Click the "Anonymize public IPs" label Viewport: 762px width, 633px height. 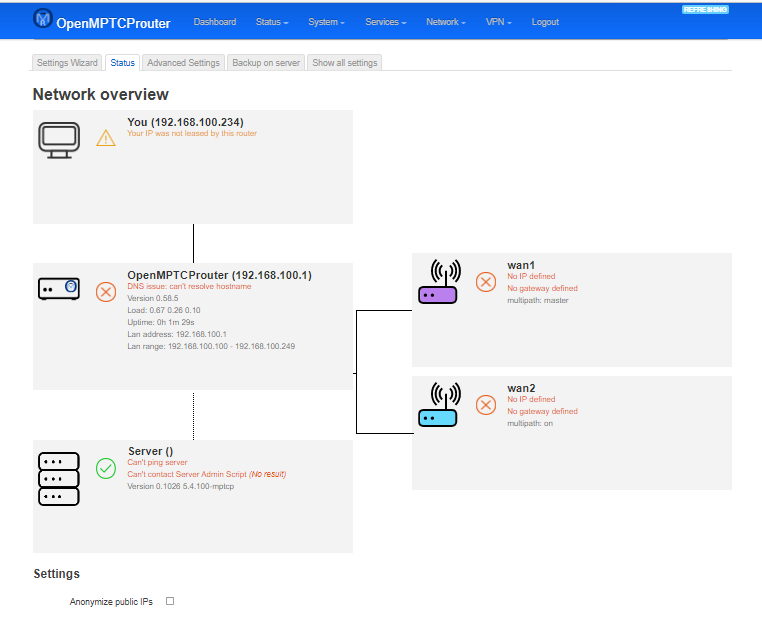pyautogui.click(x=111, y=601)
